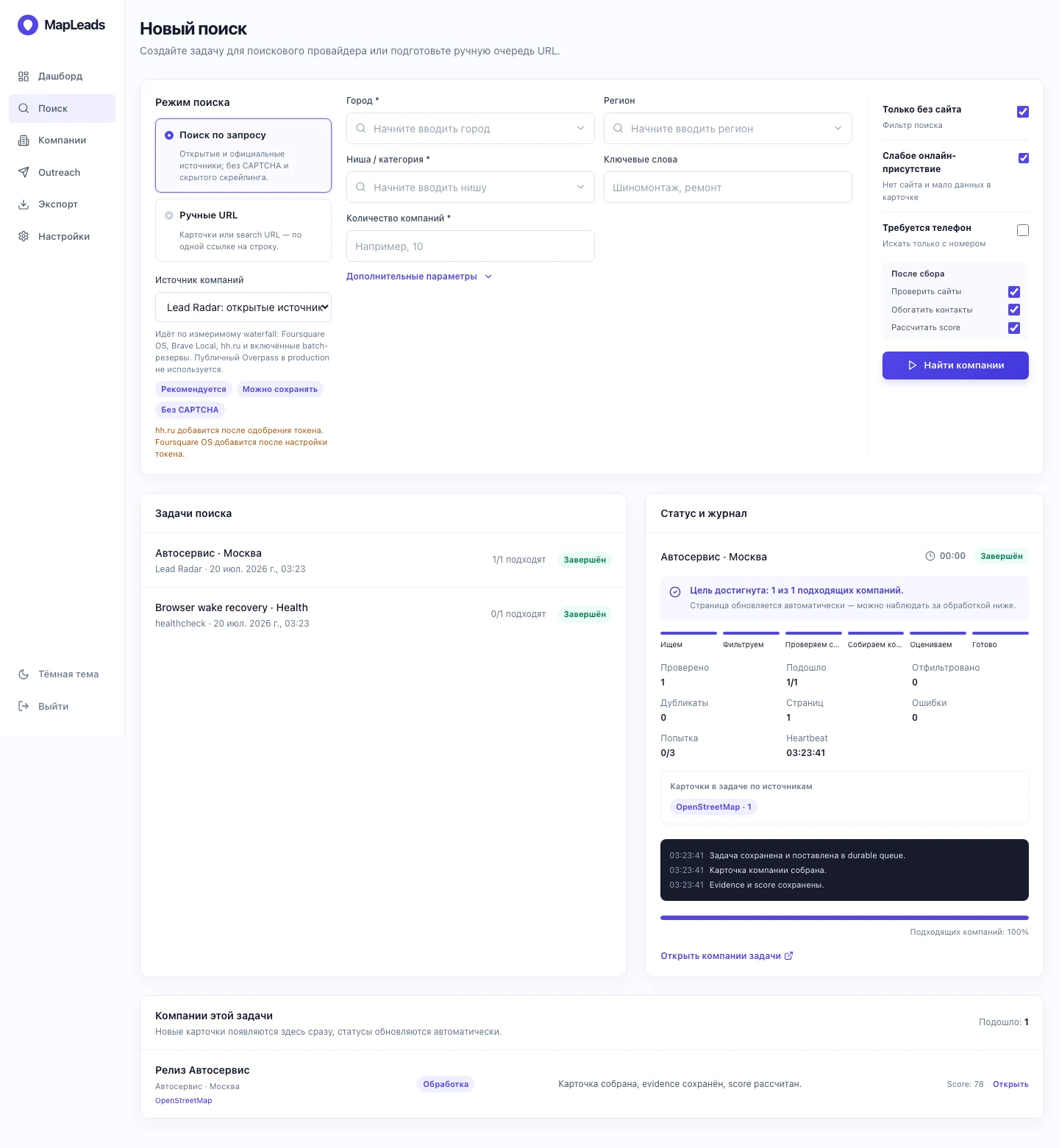1059x1148 pixels.
Task: Open the Источник компаний Lead Radar select
Action: tap(243, 307)
